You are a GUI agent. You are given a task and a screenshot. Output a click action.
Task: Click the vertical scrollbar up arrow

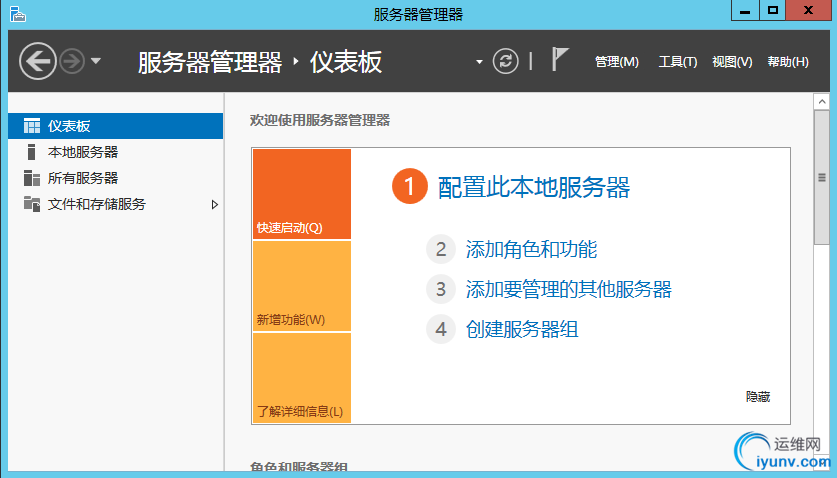(822, 101)
